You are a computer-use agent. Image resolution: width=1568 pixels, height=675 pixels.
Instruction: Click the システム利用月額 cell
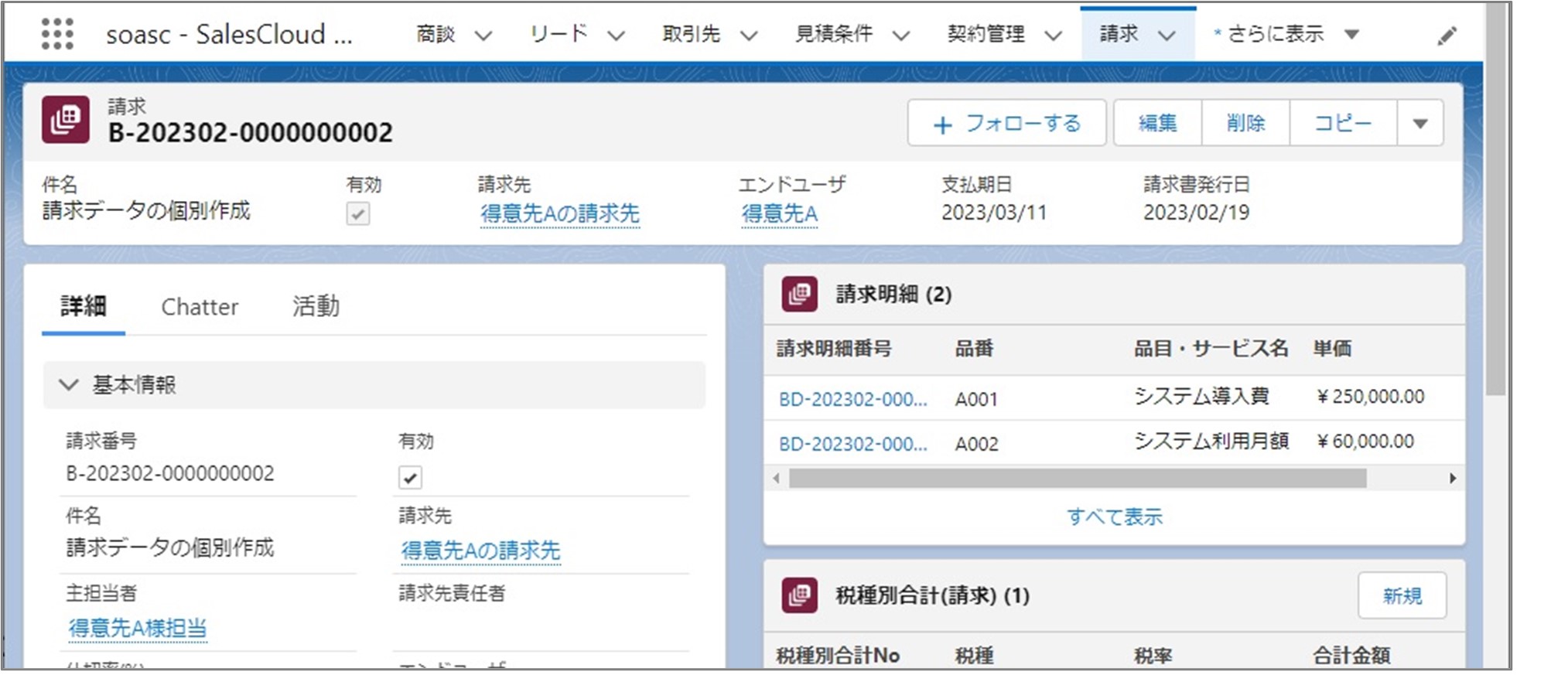click(x=1211, y=441)
